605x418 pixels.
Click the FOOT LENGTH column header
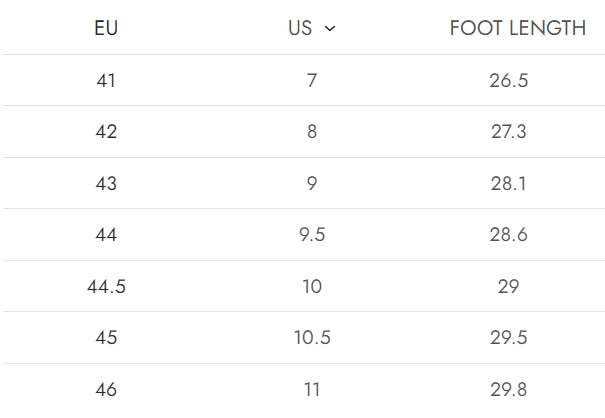pyautogui.click(x=517, y=28)
